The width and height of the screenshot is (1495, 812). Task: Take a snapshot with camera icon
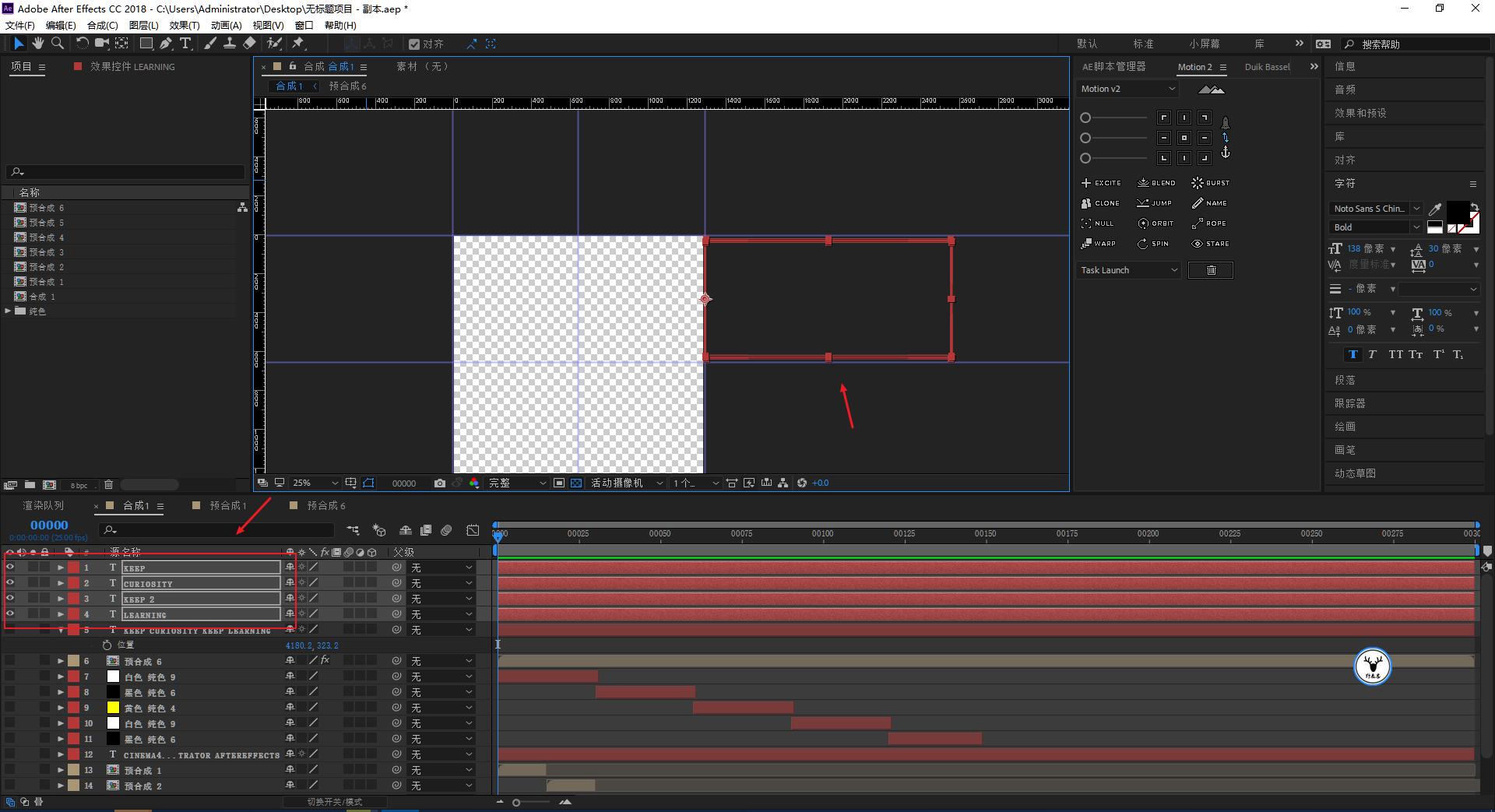coord(440,483)
